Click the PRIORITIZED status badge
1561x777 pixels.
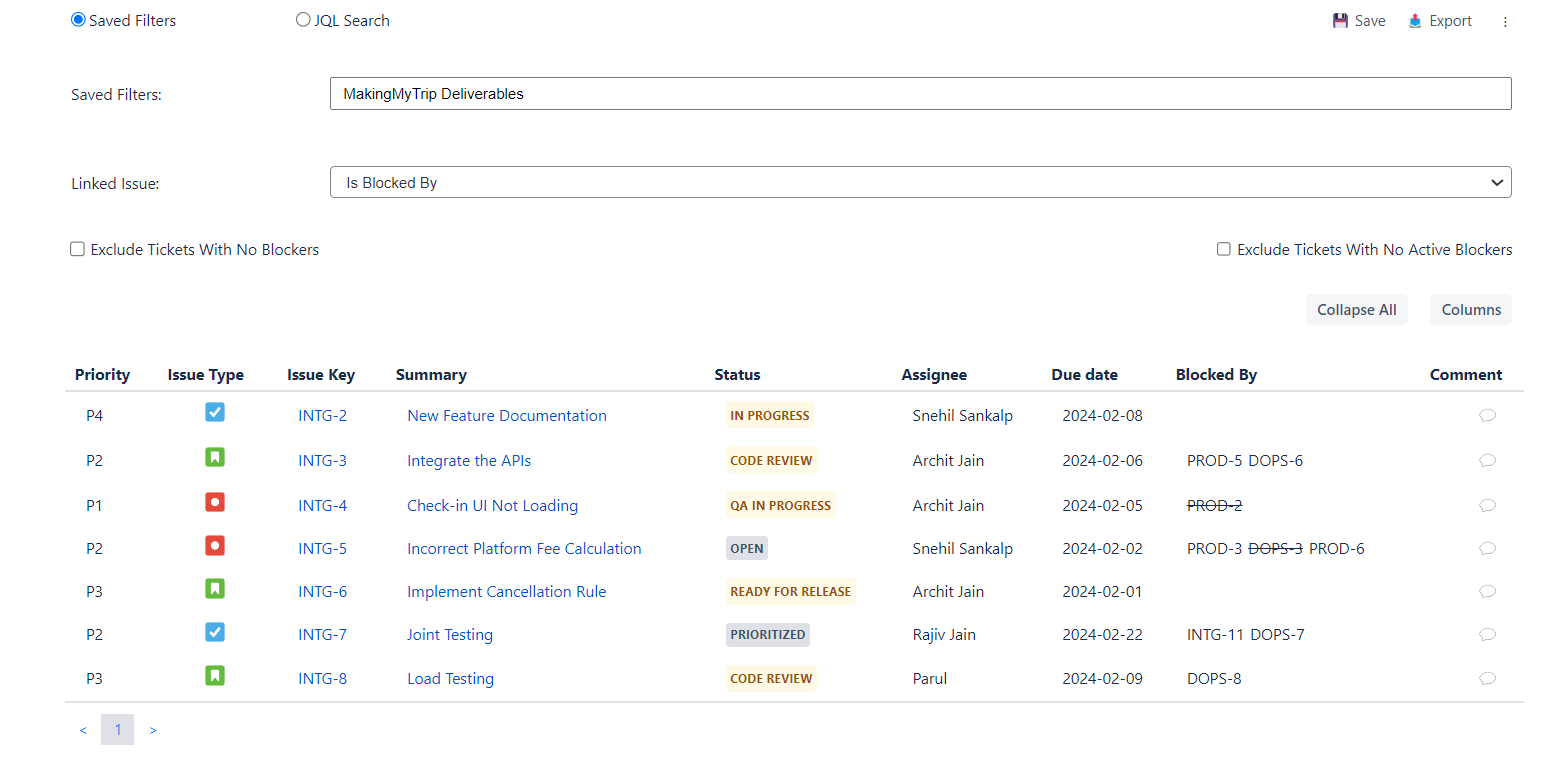point(767,635)
